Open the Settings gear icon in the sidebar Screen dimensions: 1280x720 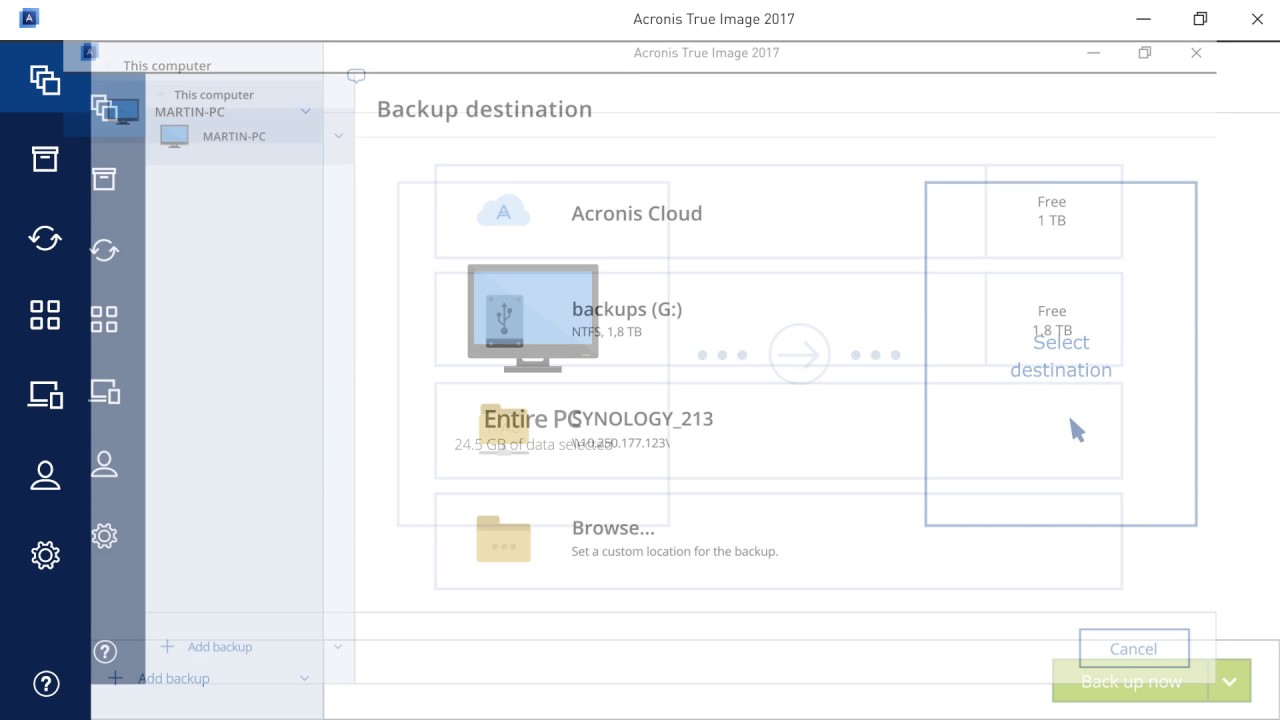[x=45, y=555]
